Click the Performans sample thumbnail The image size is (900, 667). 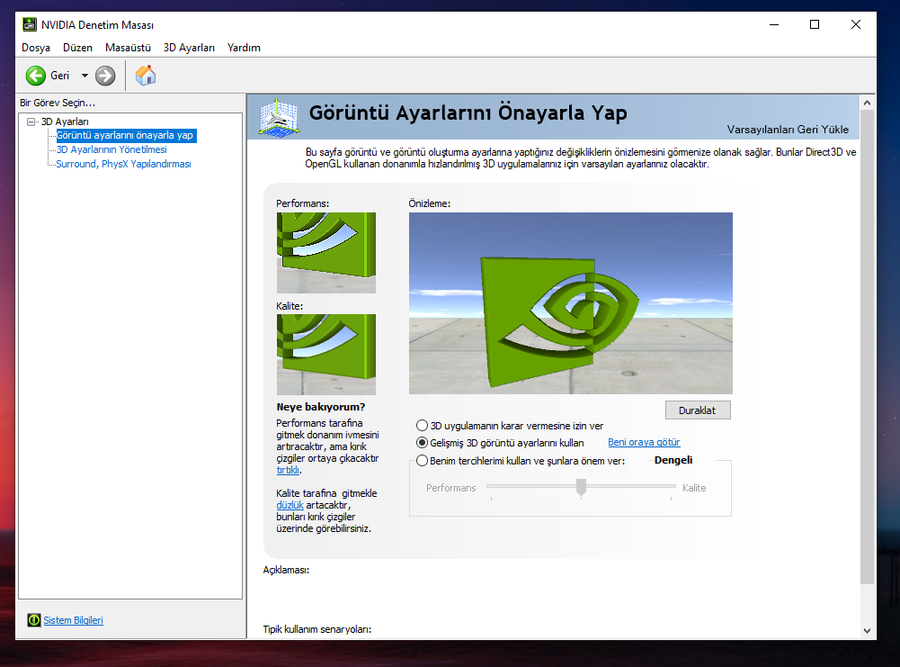(326, 253)
